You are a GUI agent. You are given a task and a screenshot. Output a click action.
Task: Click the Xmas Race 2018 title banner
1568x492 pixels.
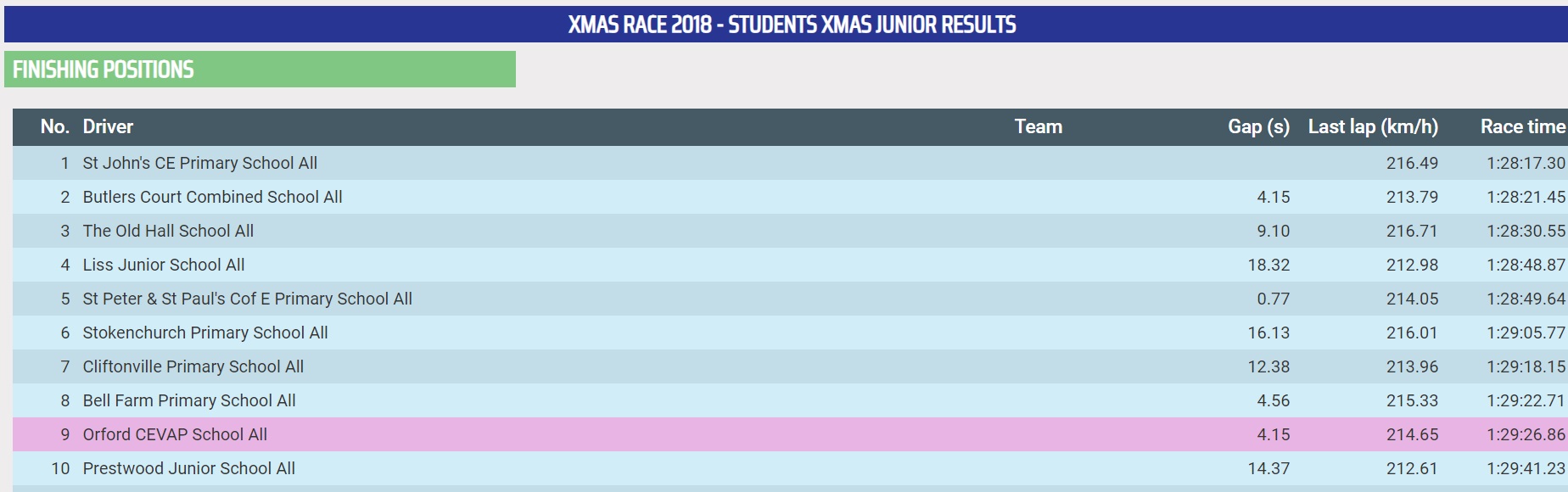[x=791, y=25]
